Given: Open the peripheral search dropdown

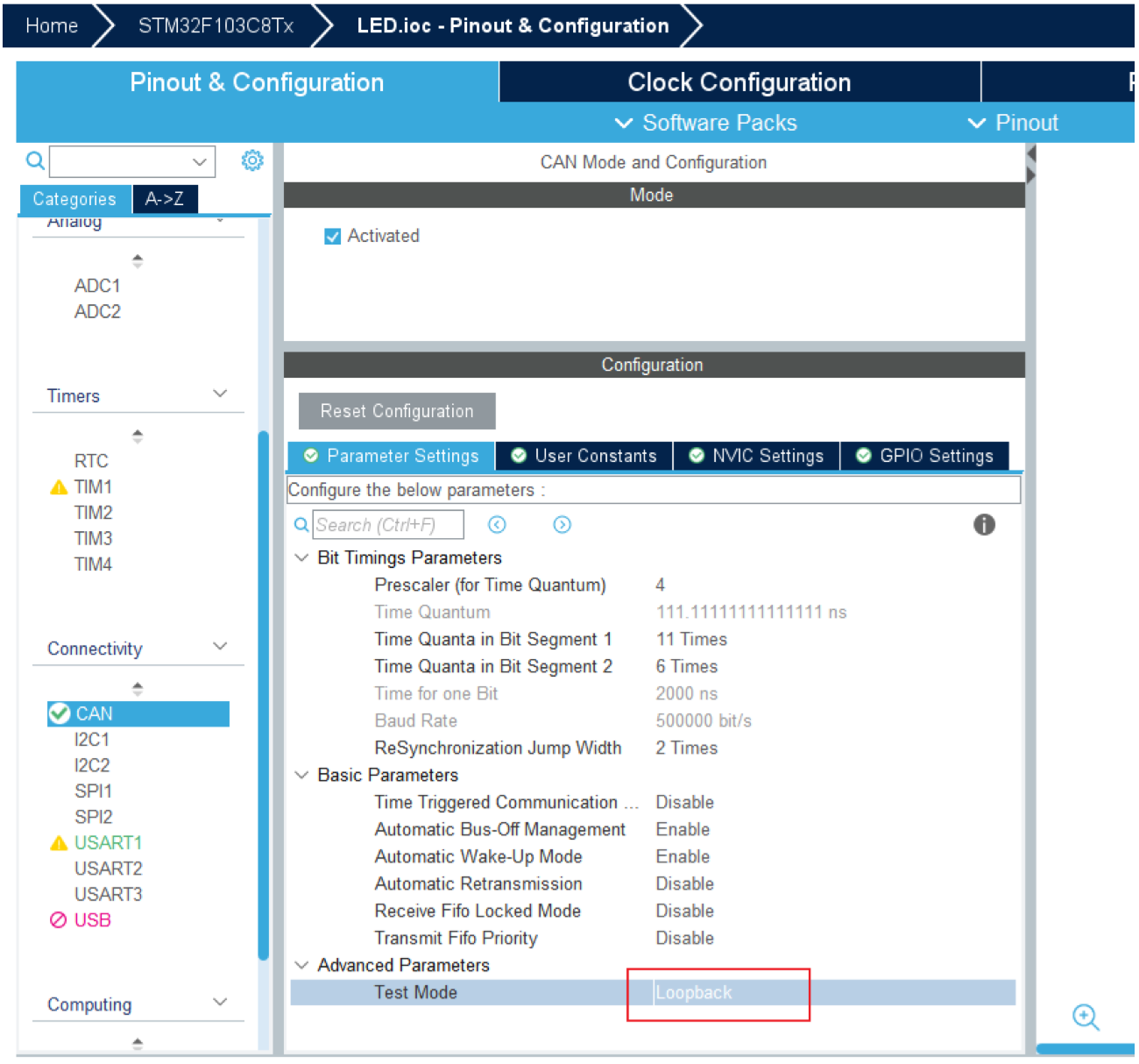Looking at the screenshot, I should tap(200, 162).
